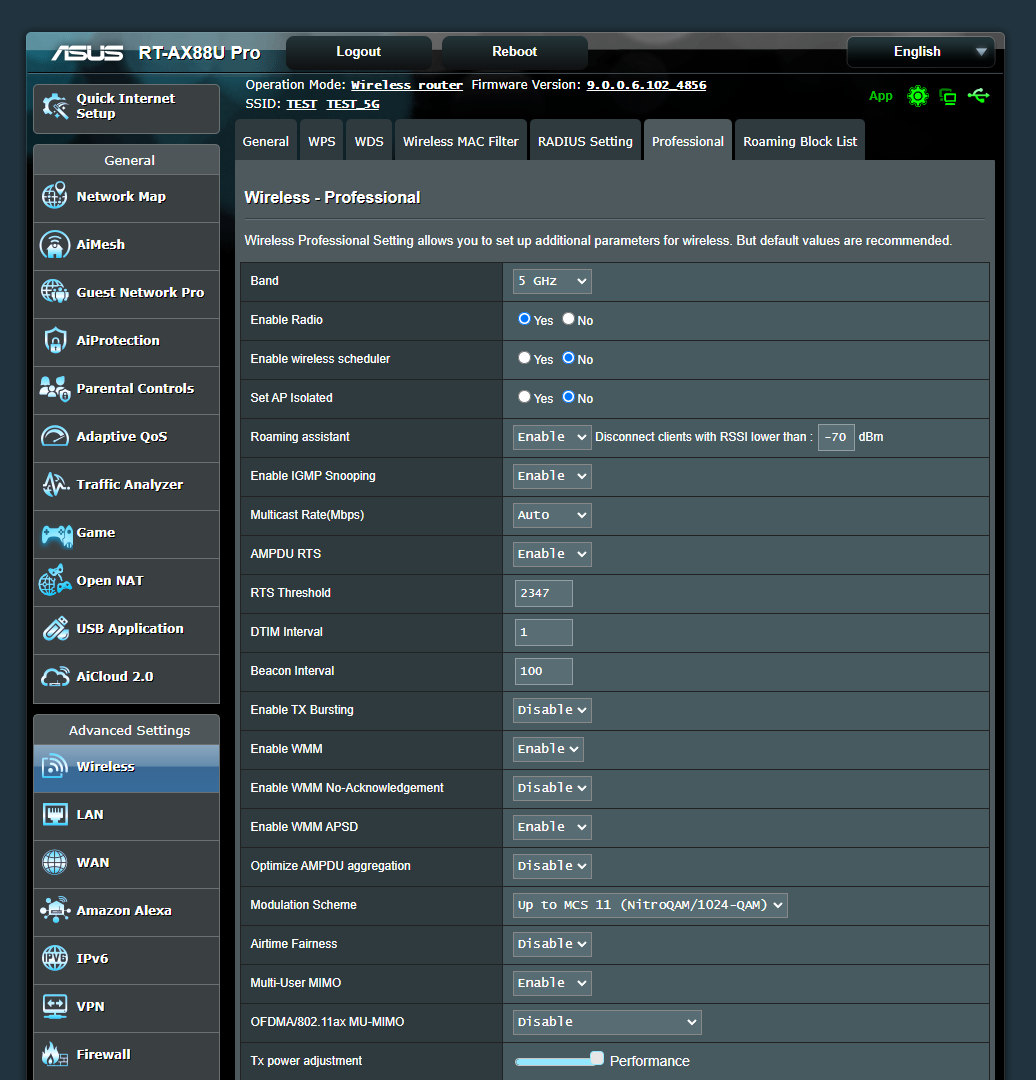The height and width of the screenshot is (1080, 1036).
Task: Click the RSSI threshold -70 field
Action: [836, 437]
